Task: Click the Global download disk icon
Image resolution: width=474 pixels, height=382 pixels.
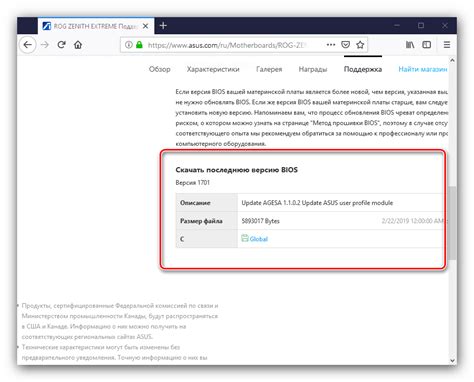Action: [x=245, y=238]
